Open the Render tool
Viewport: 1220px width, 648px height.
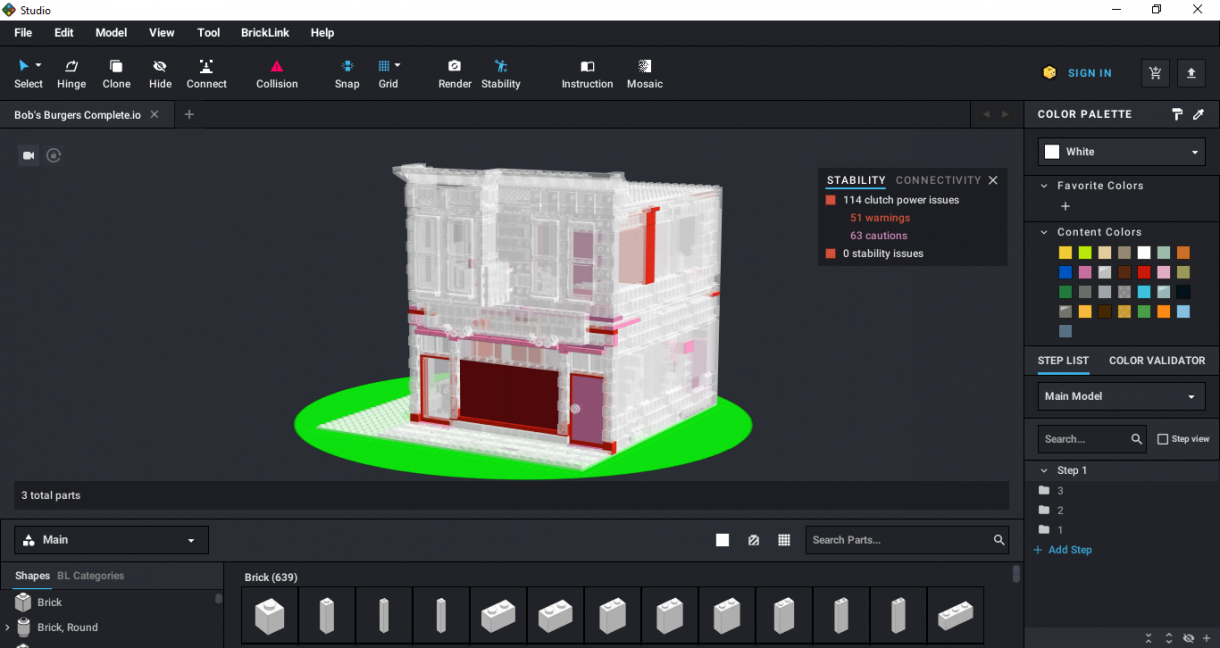(x=455, y=74)
